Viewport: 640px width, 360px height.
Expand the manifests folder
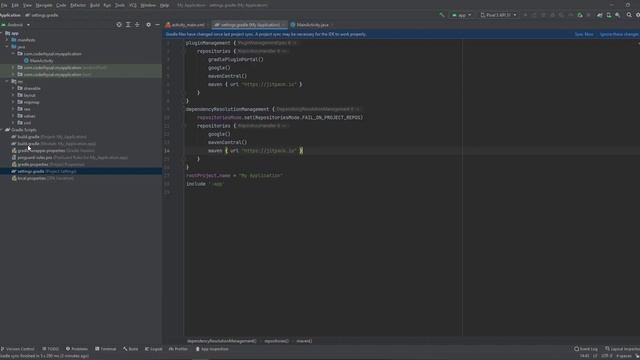point(7,40)
